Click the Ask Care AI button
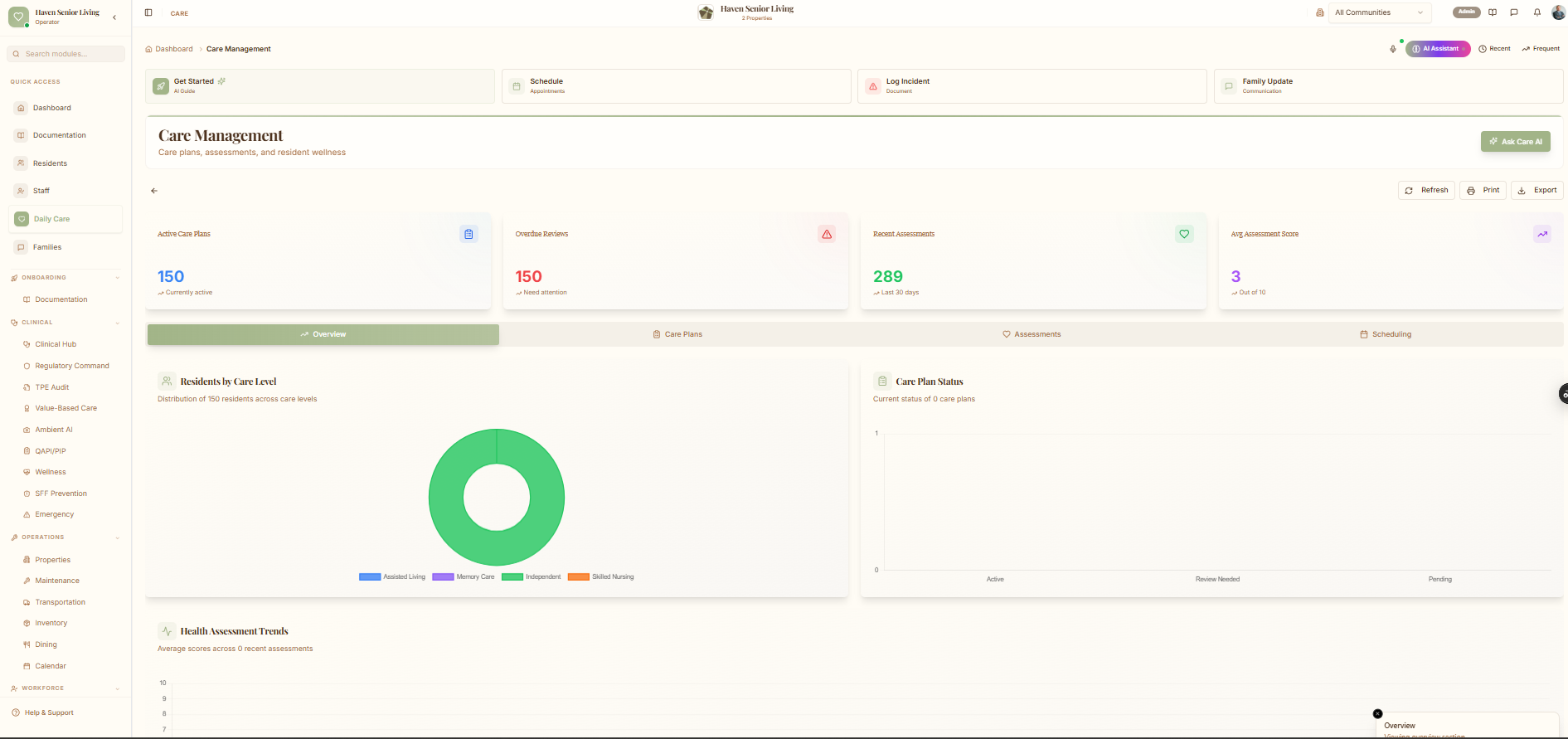The image size is (1568, 739). coord(1515,142)
